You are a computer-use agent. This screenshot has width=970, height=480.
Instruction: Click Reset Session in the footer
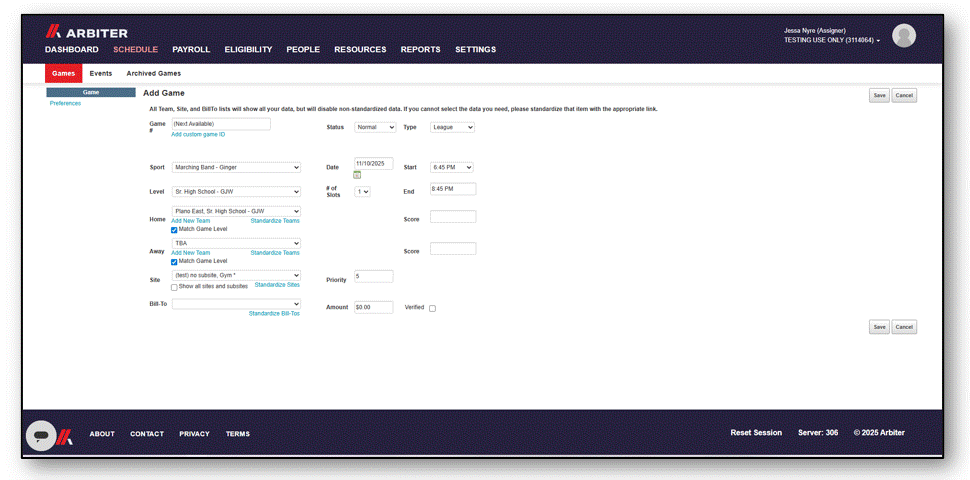[x=756, y=433]
